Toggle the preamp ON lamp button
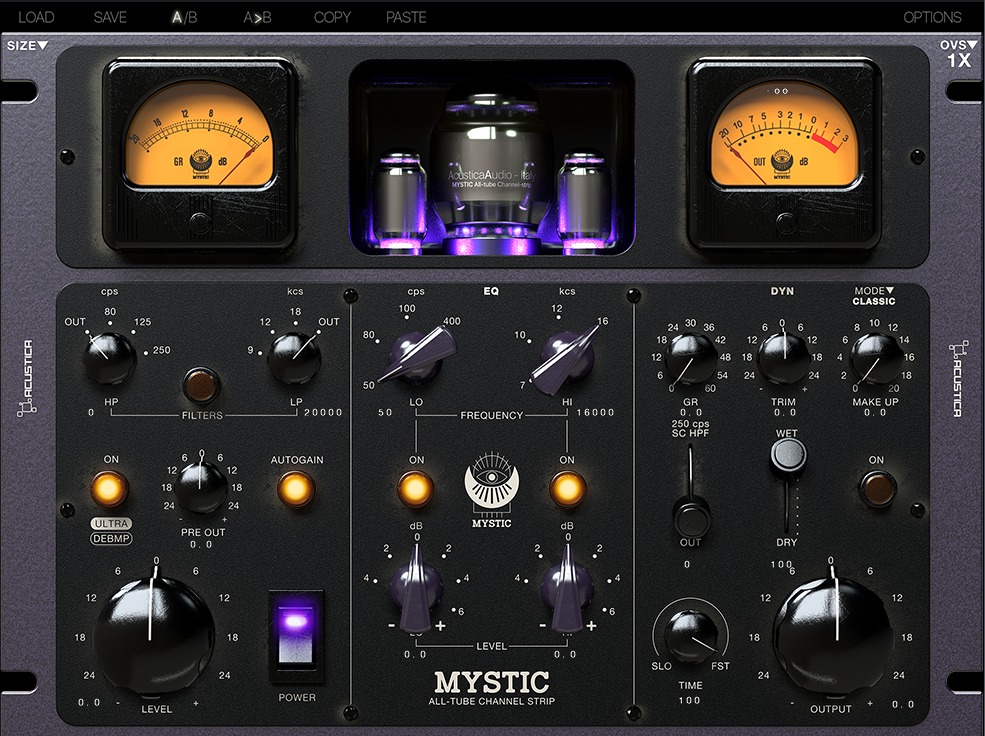The image size is (985, 736). 109,489
